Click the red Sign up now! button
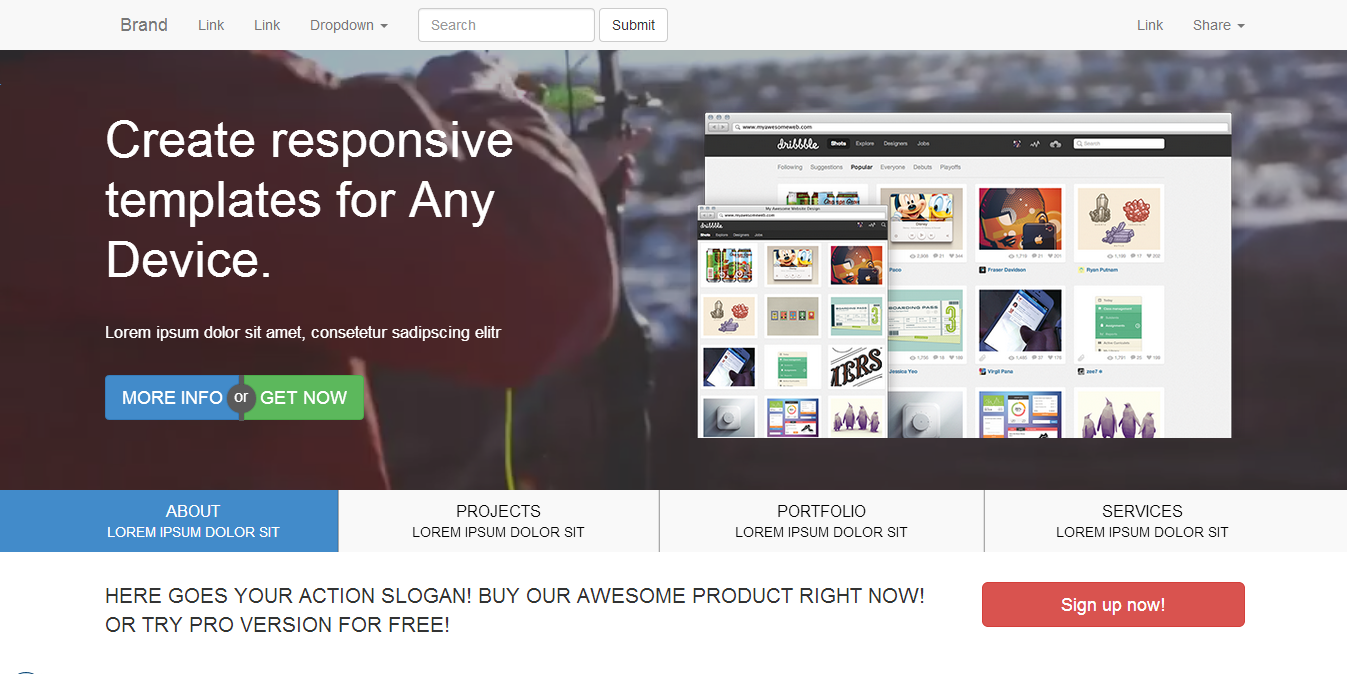Viewport: 1347px width, 674px height. [x=1113, y=605]
